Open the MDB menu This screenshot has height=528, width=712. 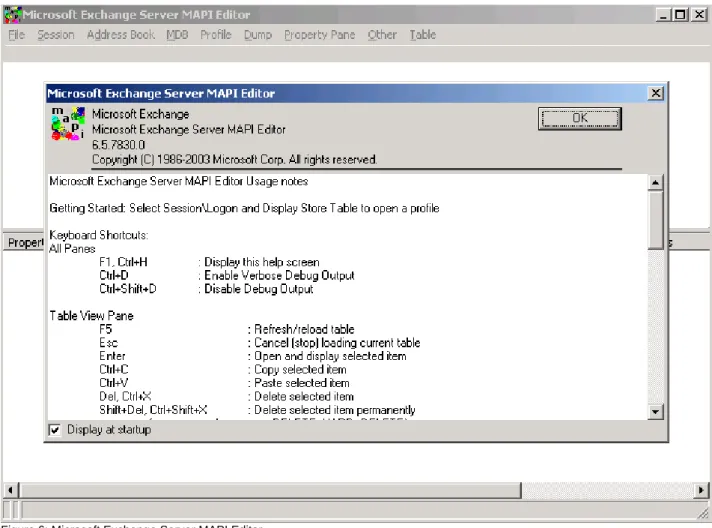coord(177,35)
